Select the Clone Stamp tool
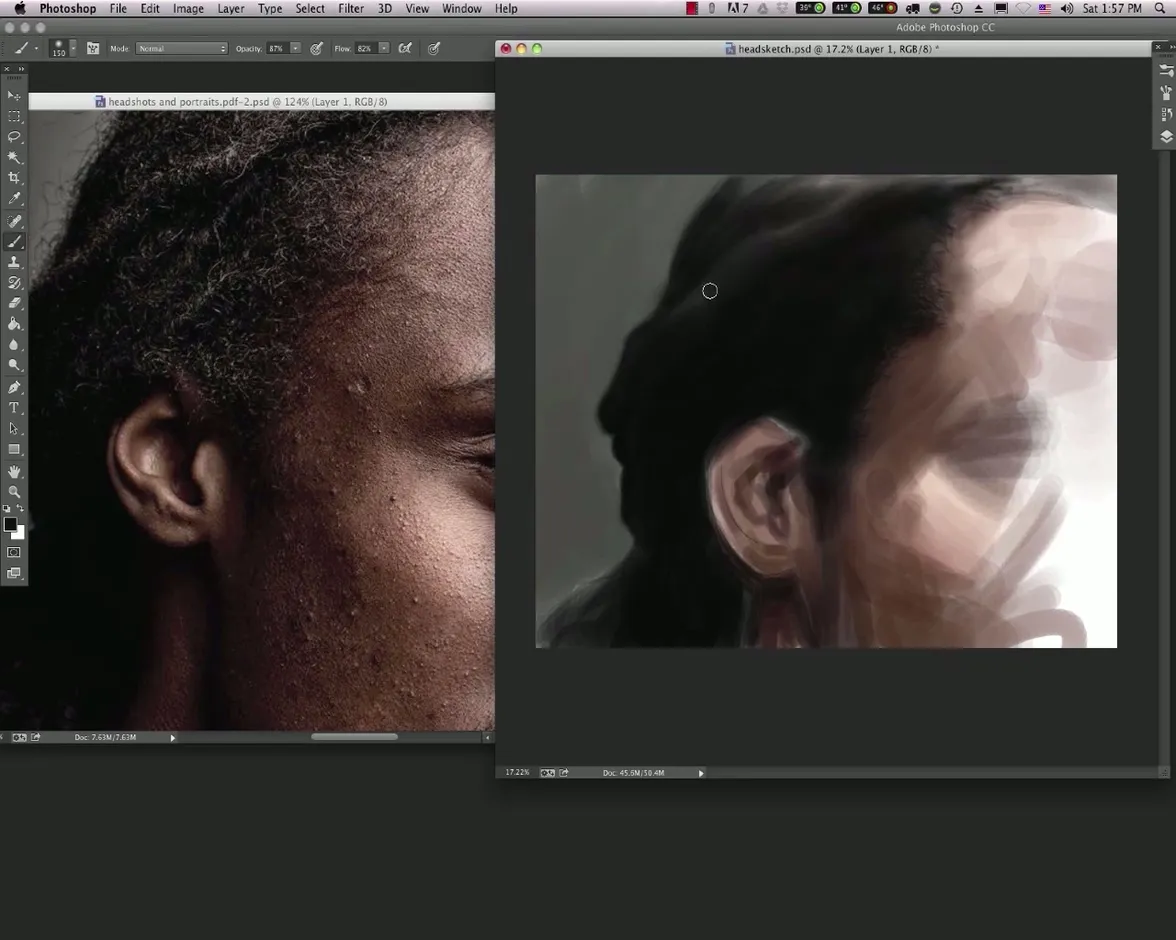 click(14, 262)
